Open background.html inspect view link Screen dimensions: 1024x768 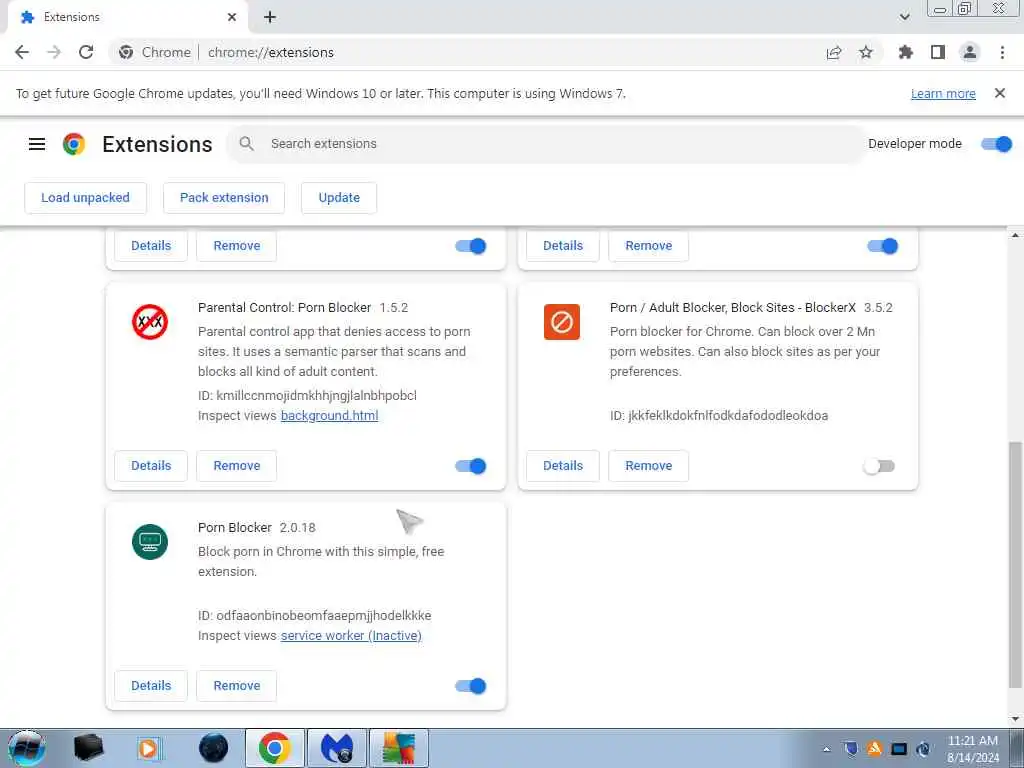(x=329, y=416)
